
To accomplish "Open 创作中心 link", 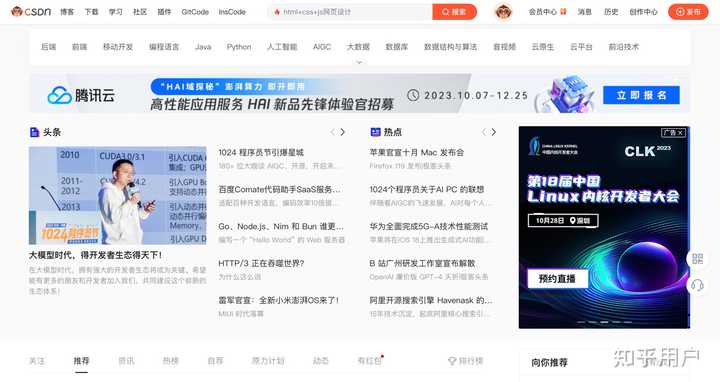I will (643, 12).
